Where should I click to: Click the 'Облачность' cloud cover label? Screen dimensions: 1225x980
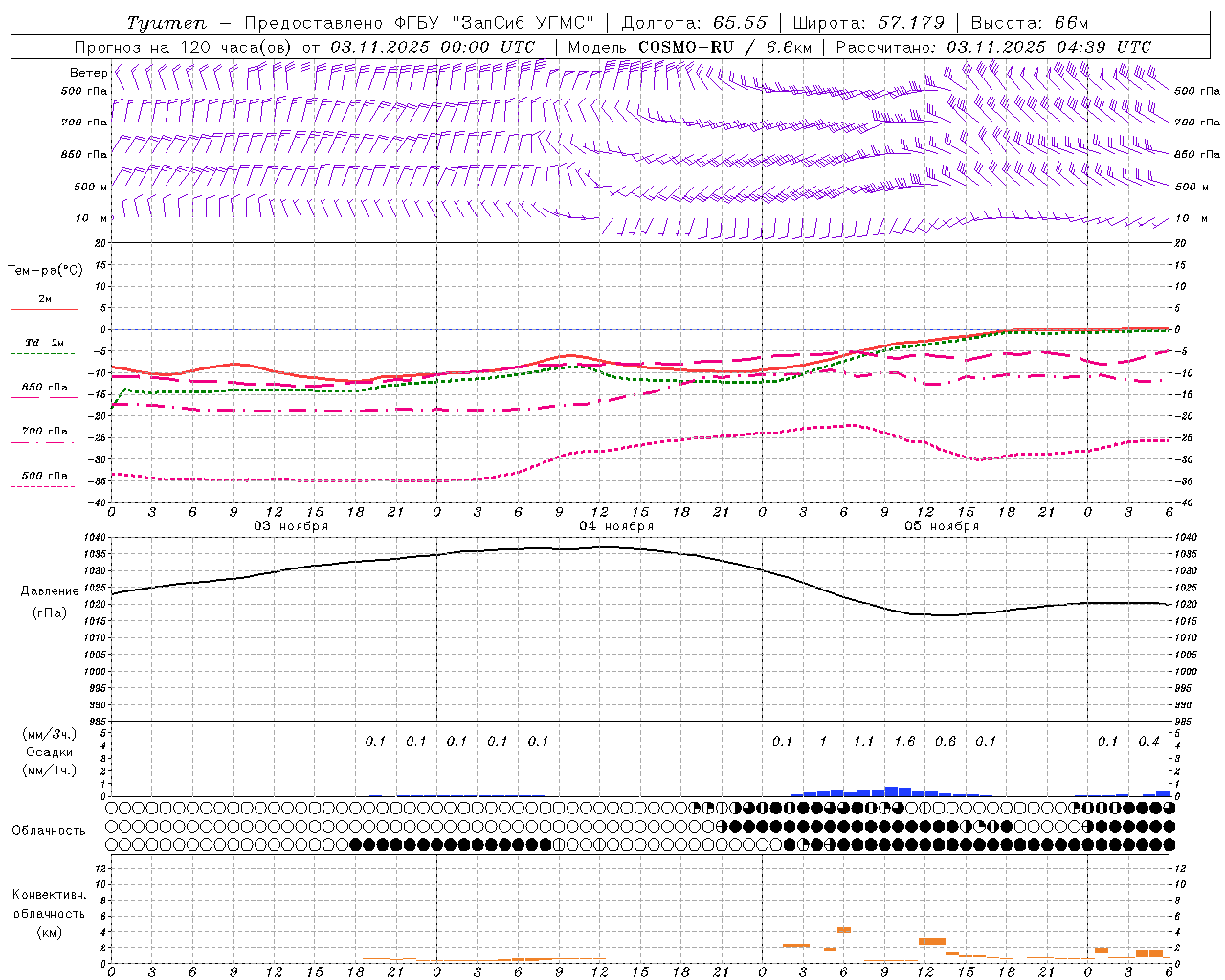tap(49, 831)
